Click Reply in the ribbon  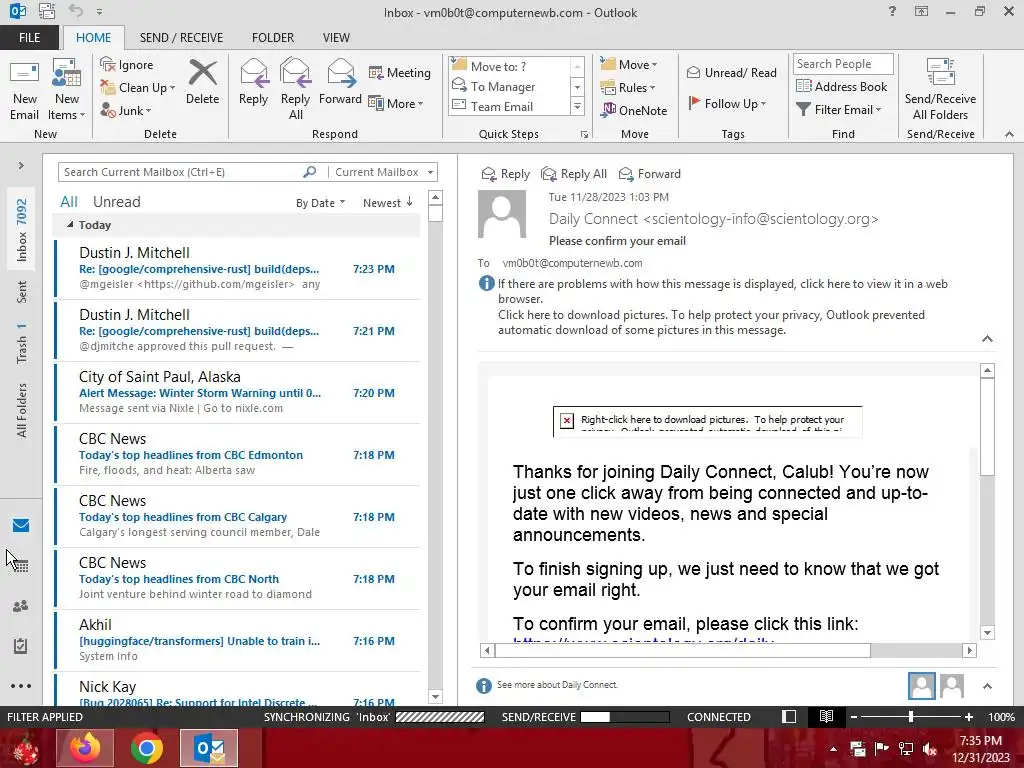253,82
